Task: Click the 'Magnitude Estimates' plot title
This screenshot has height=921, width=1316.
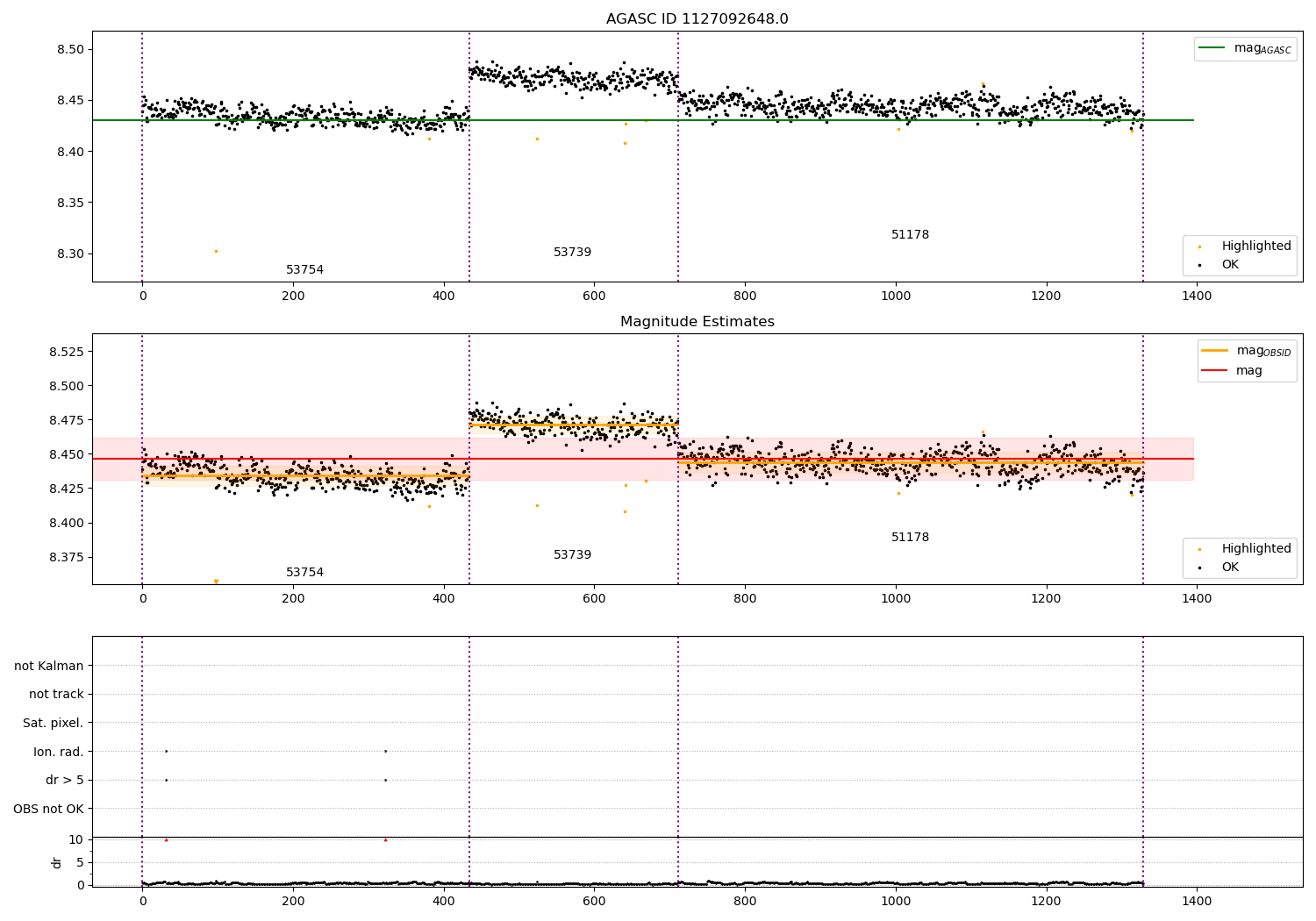Action: click(x=697, y=322)
